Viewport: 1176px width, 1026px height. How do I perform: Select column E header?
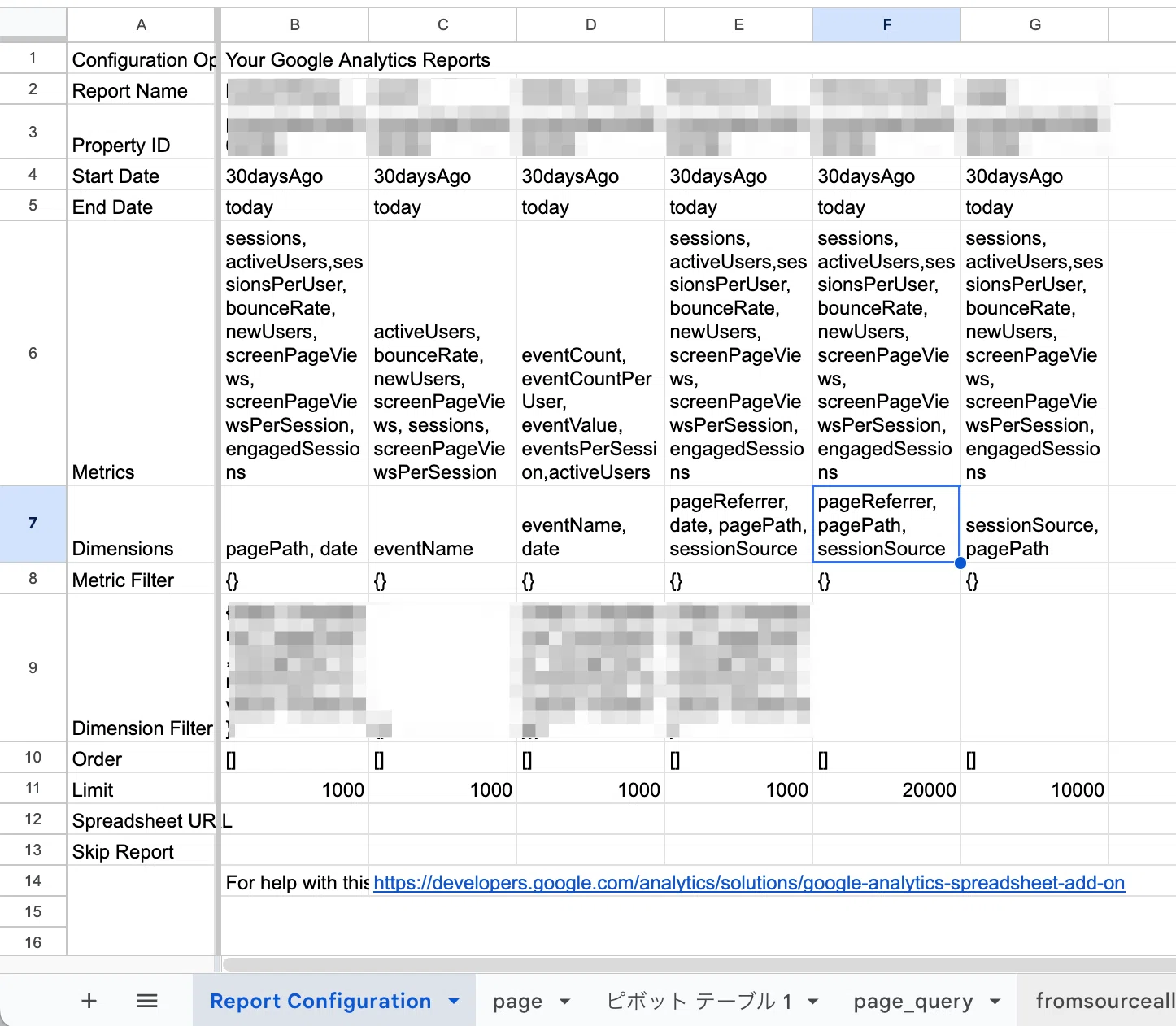(x=739, y=25)
